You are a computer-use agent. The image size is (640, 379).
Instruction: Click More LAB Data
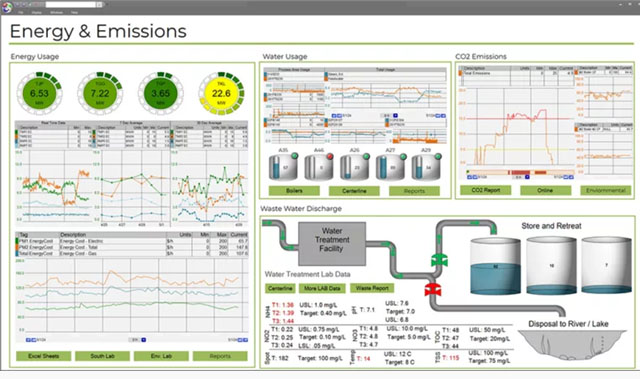322,288
